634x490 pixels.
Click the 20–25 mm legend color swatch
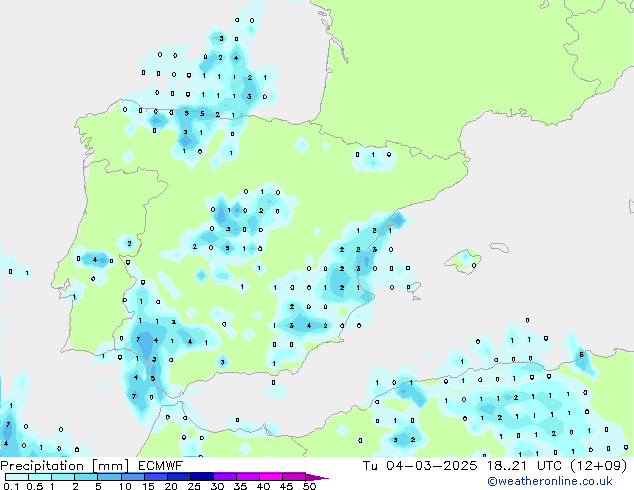[x=179, y=477]
